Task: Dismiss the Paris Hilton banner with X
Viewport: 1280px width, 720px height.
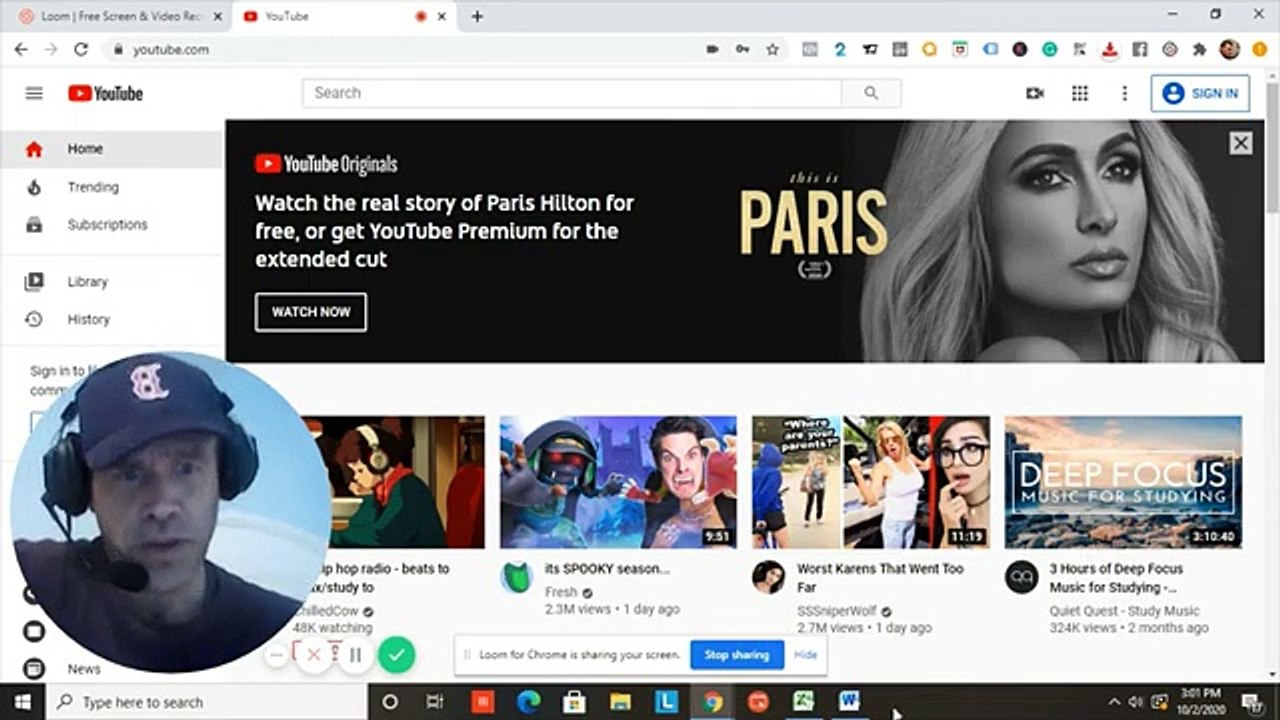Action: pos(1241,143)
